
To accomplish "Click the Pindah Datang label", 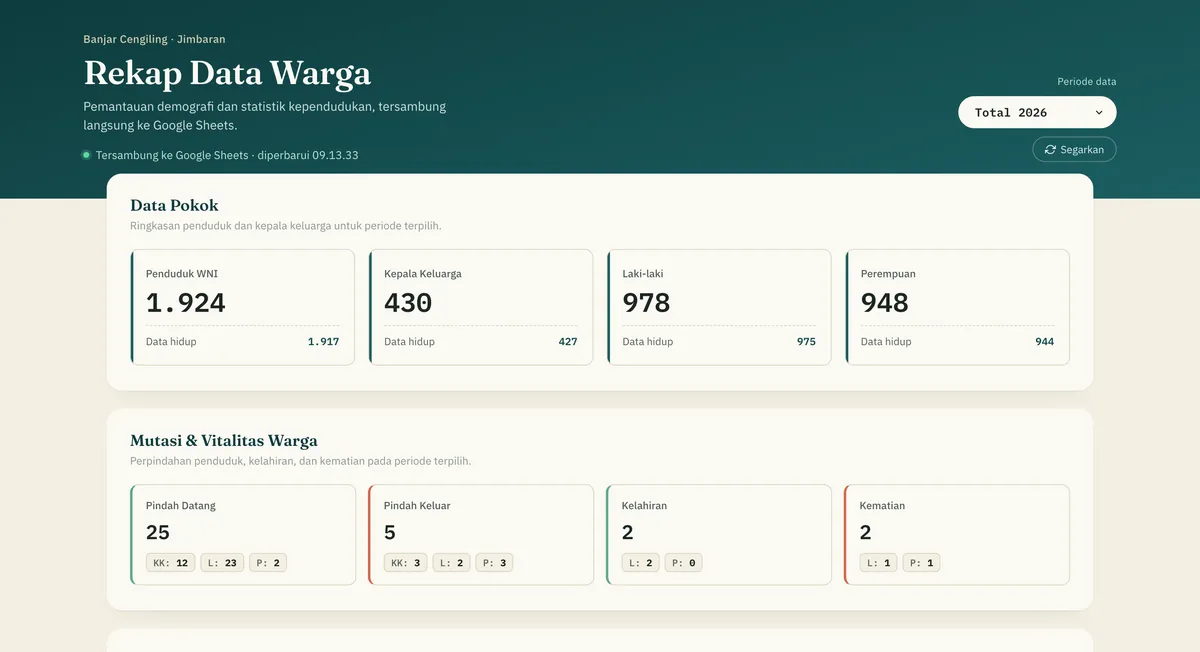I will tap(181, 506).
